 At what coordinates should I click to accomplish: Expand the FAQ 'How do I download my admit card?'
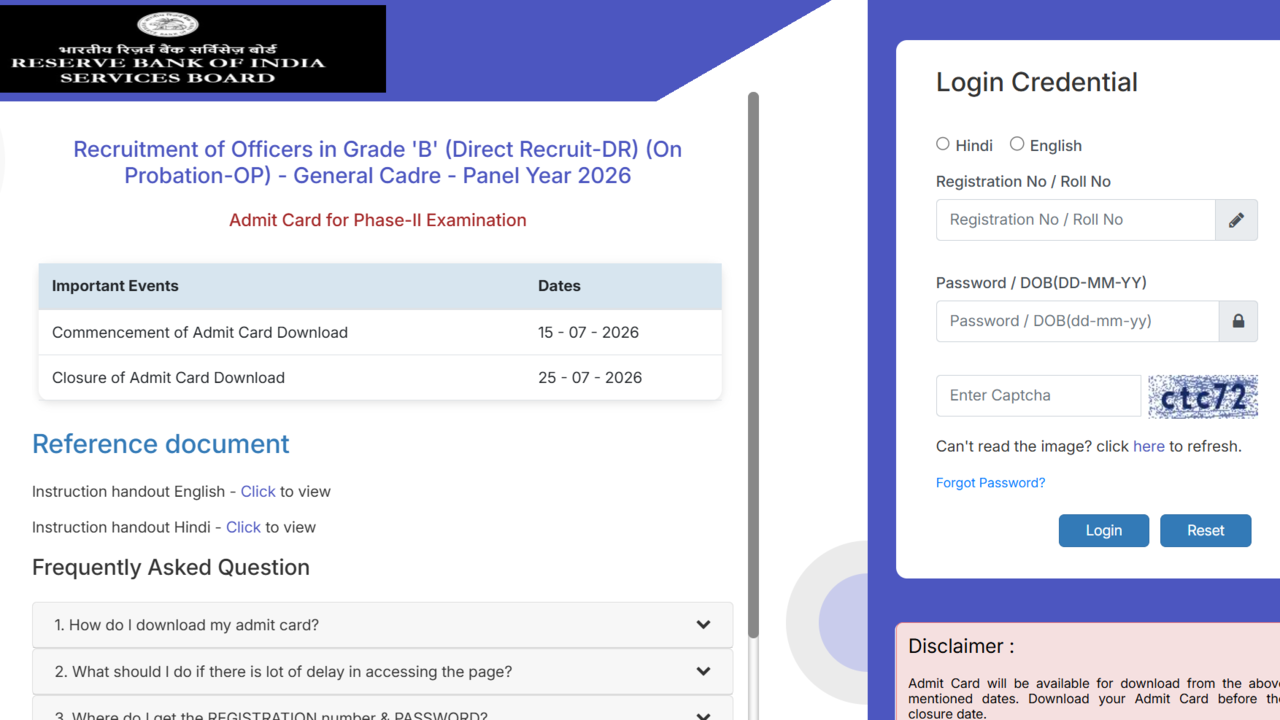pos(382,625)
